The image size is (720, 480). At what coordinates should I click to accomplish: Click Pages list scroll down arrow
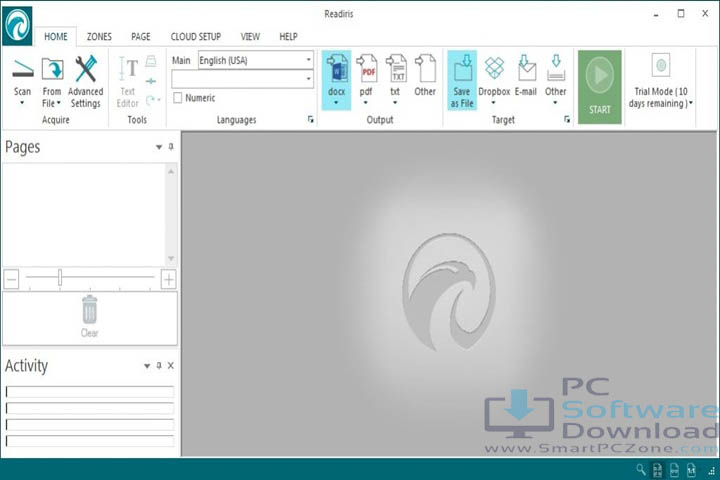coord(171,259)
